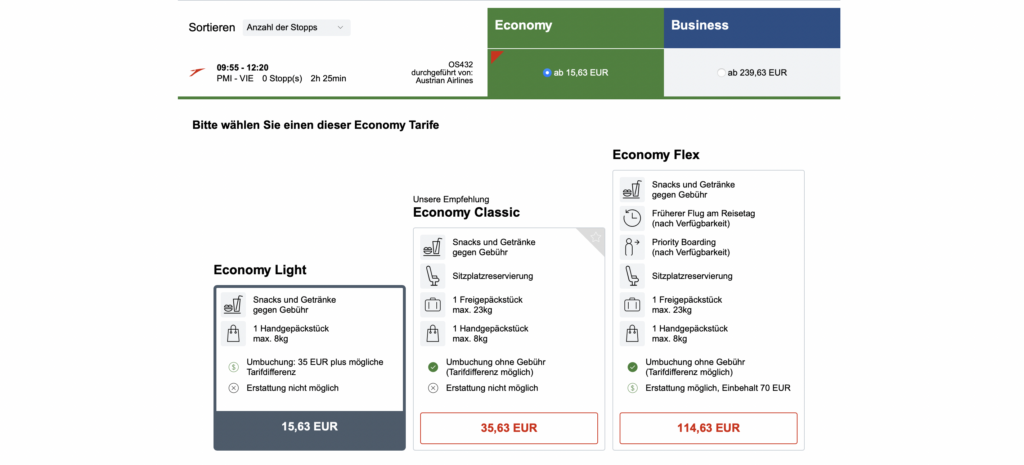
Task: Click Economy Flex refund euro icon
Action: coord(632,388)
